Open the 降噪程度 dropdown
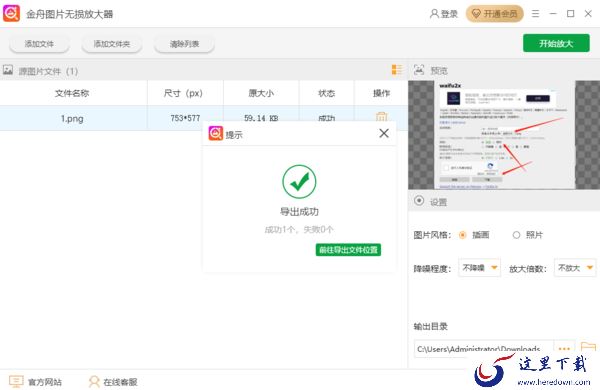 (x=479, y=268)
